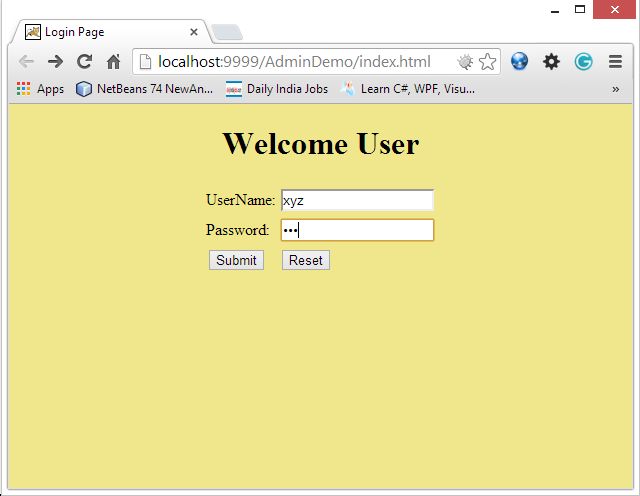Focus the UserName text field
640x496 pixels.
point(357,200)
